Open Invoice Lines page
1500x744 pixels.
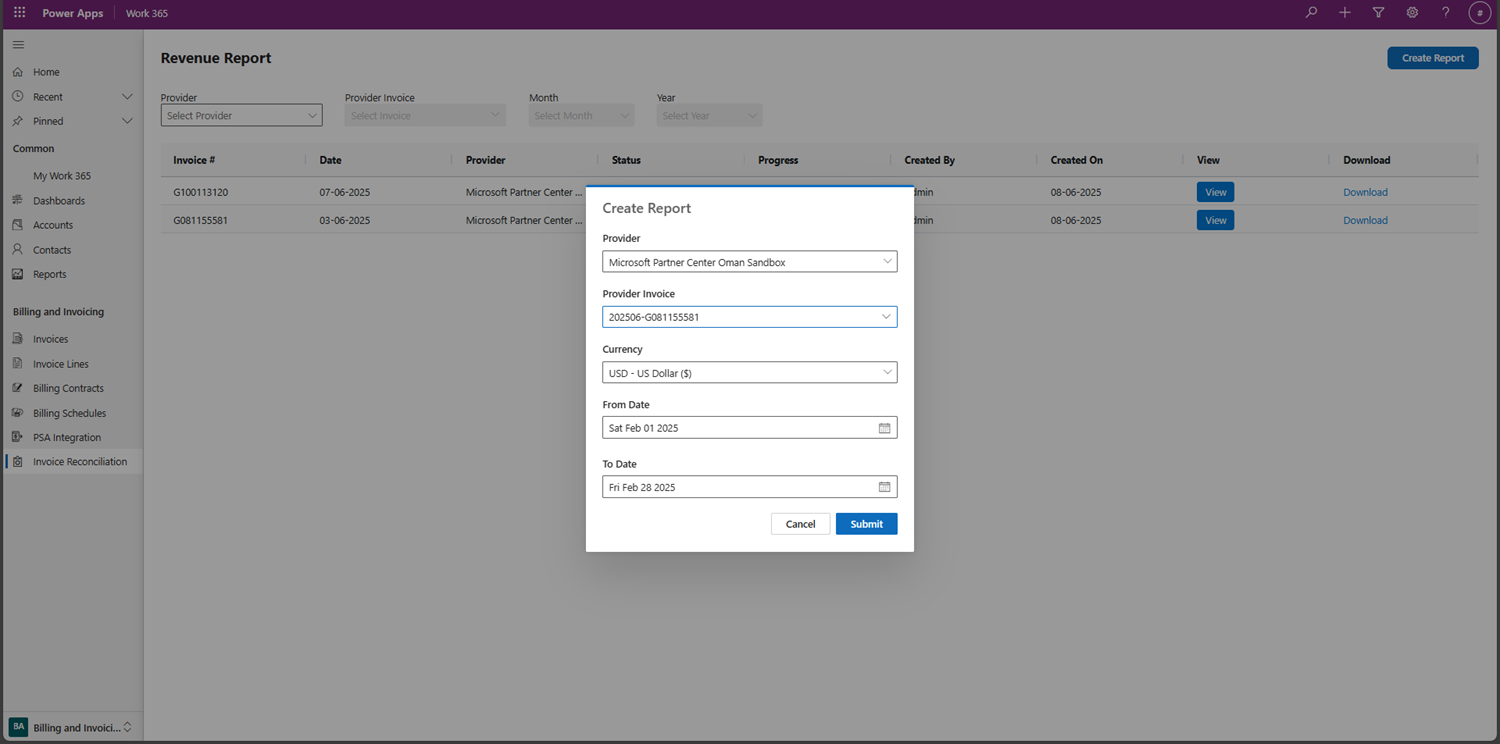(x=61, y=364)
